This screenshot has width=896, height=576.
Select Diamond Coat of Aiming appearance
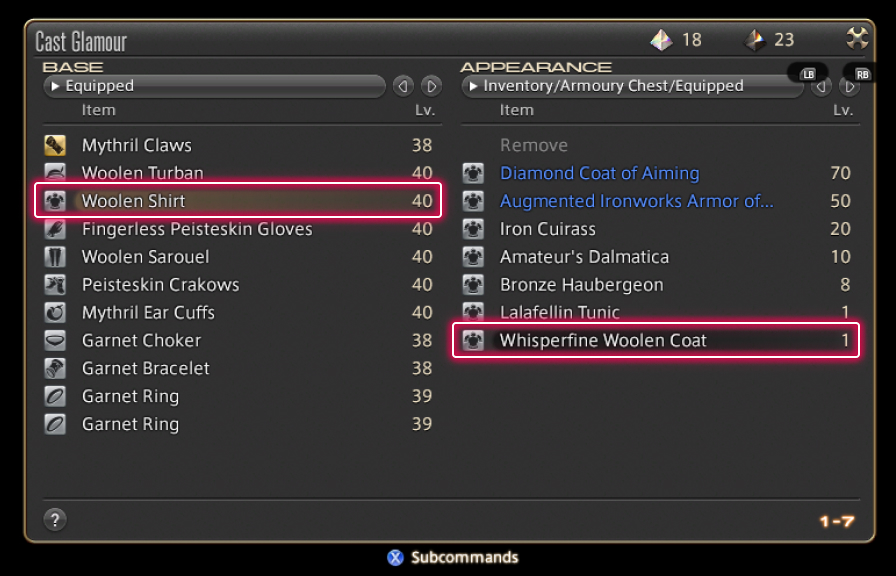point(599,173)
